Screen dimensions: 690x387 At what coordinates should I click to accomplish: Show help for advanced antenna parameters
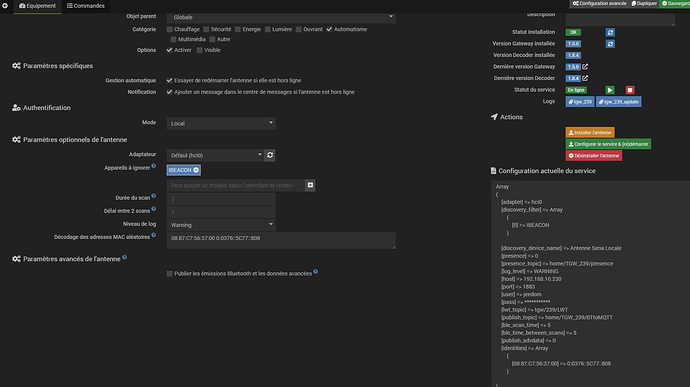point(125,257)
